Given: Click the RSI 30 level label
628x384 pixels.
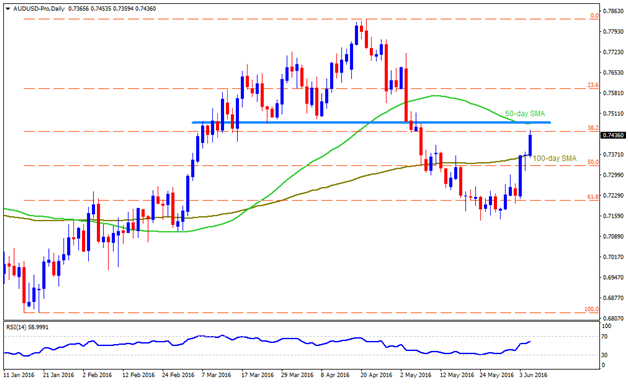Looking at the screenshot, I should [x=605, y=355].
